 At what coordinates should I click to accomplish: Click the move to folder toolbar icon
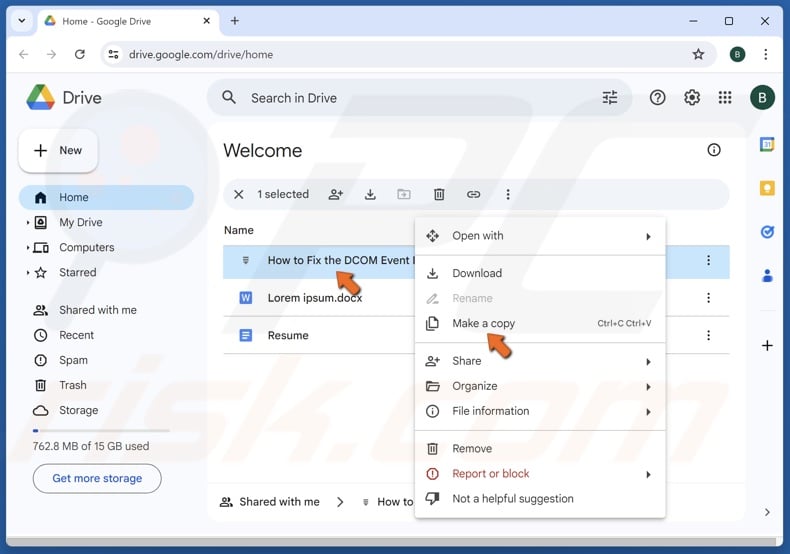404,194
